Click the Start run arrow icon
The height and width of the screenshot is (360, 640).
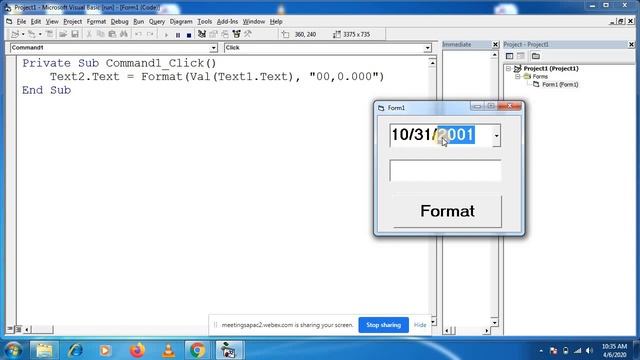(x=166, y=35)
